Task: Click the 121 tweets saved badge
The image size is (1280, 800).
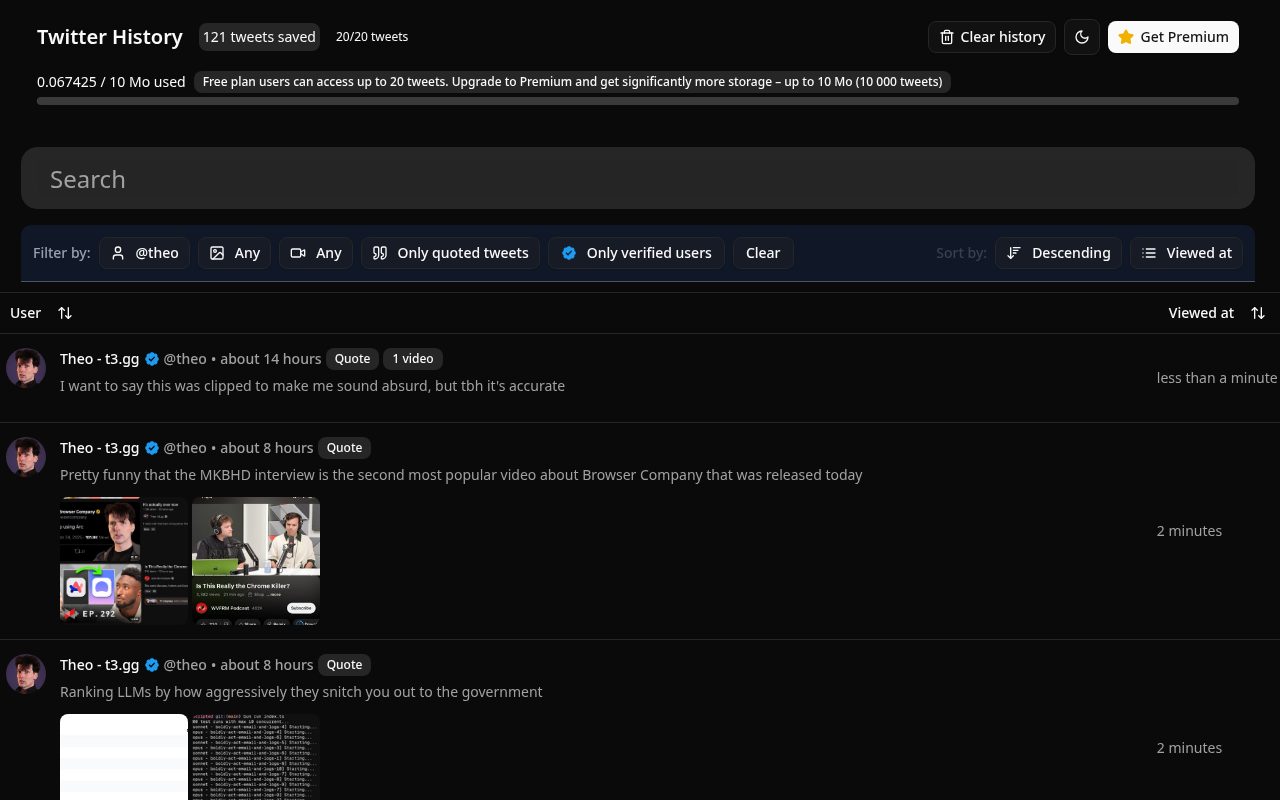Action: click(x=259, y=37)
